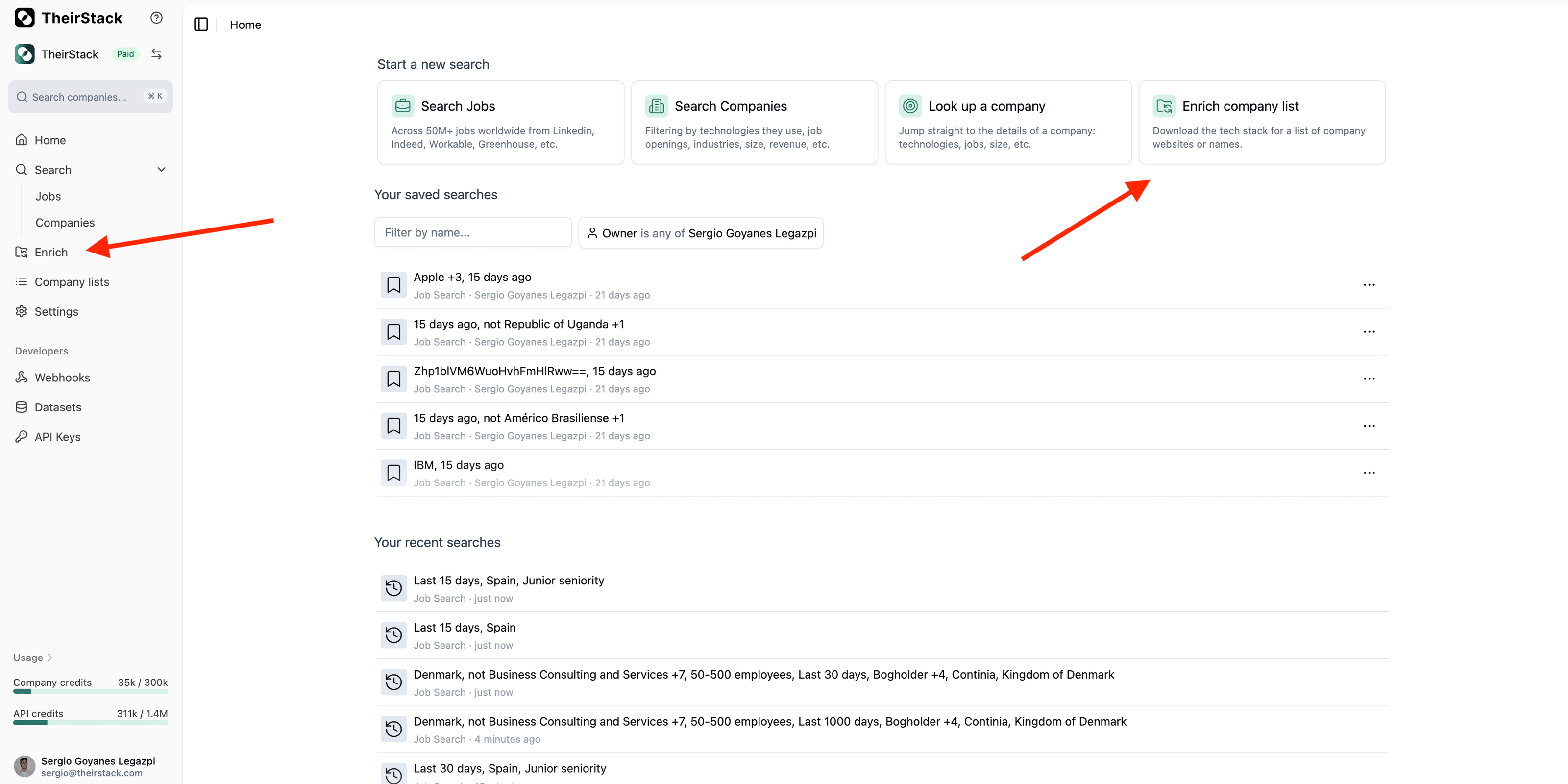Click the Look up a company target icon
The height and width of the screenshot is (784, 1568).
tap(910, 106)
